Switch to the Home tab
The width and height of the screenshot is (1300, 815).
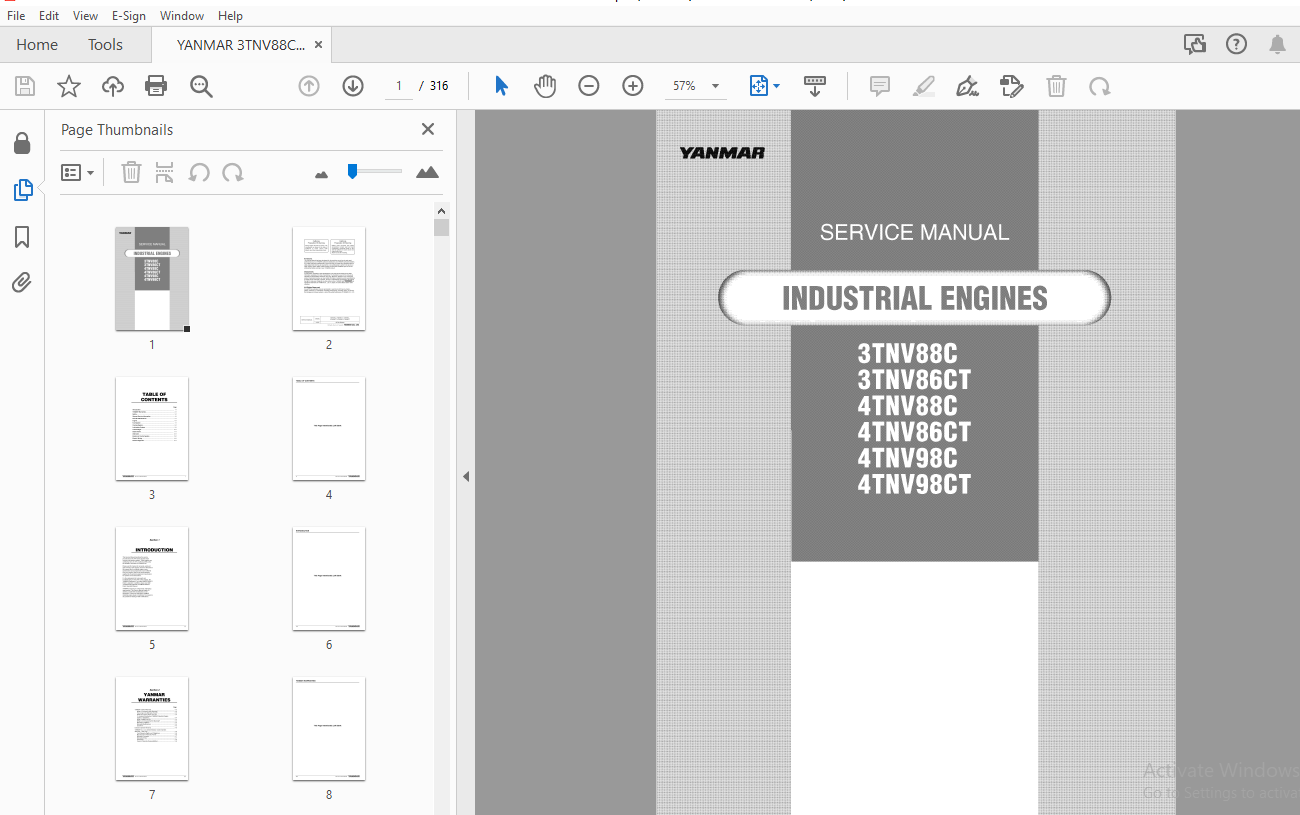[x=37, y=45]
